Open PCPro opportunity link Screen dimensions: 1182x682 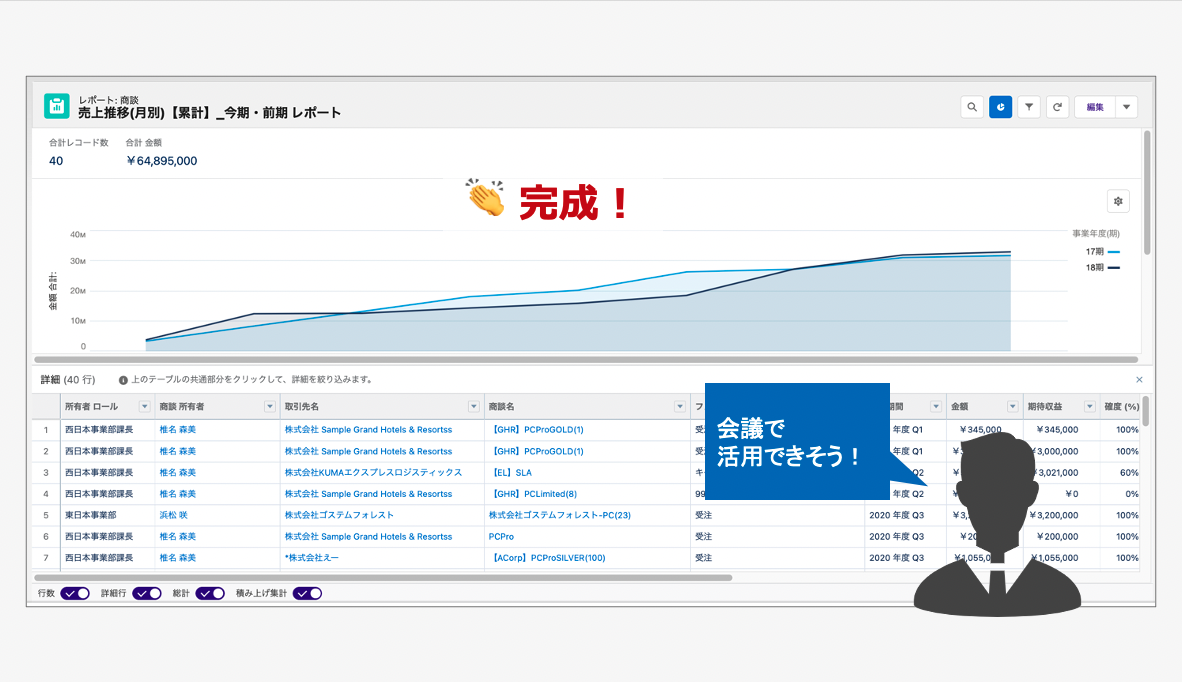pyautogui.click(x=501, y=537)
